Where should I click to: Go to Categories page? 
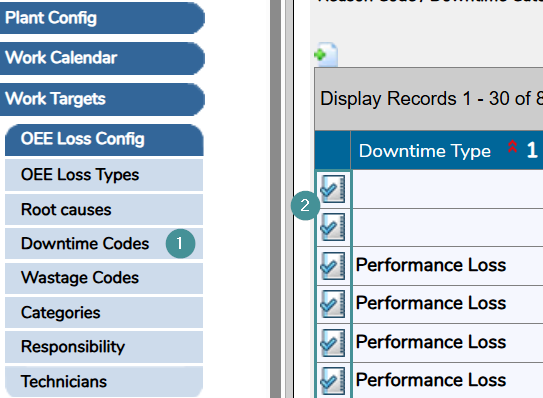pyautogui.click(x=104, y=312)
